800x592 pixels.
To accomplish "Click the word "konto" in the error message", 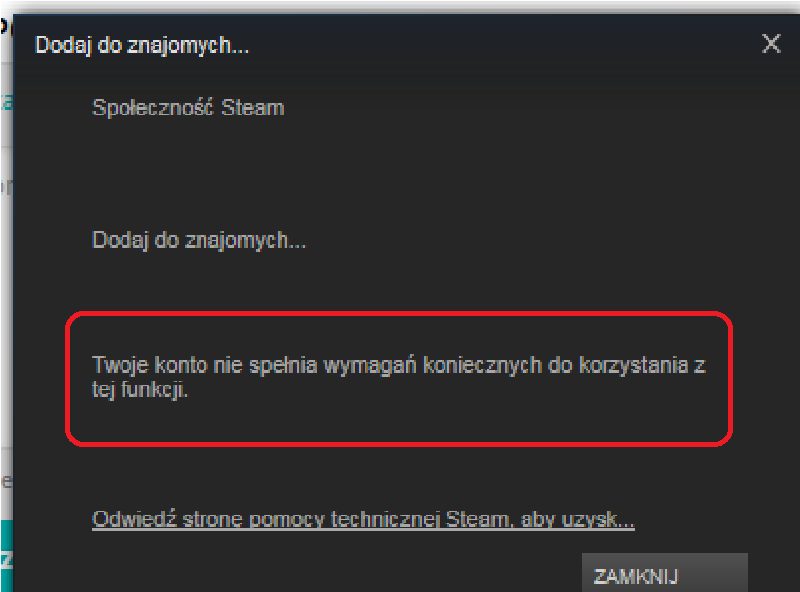I will click(x=181, y=365).
